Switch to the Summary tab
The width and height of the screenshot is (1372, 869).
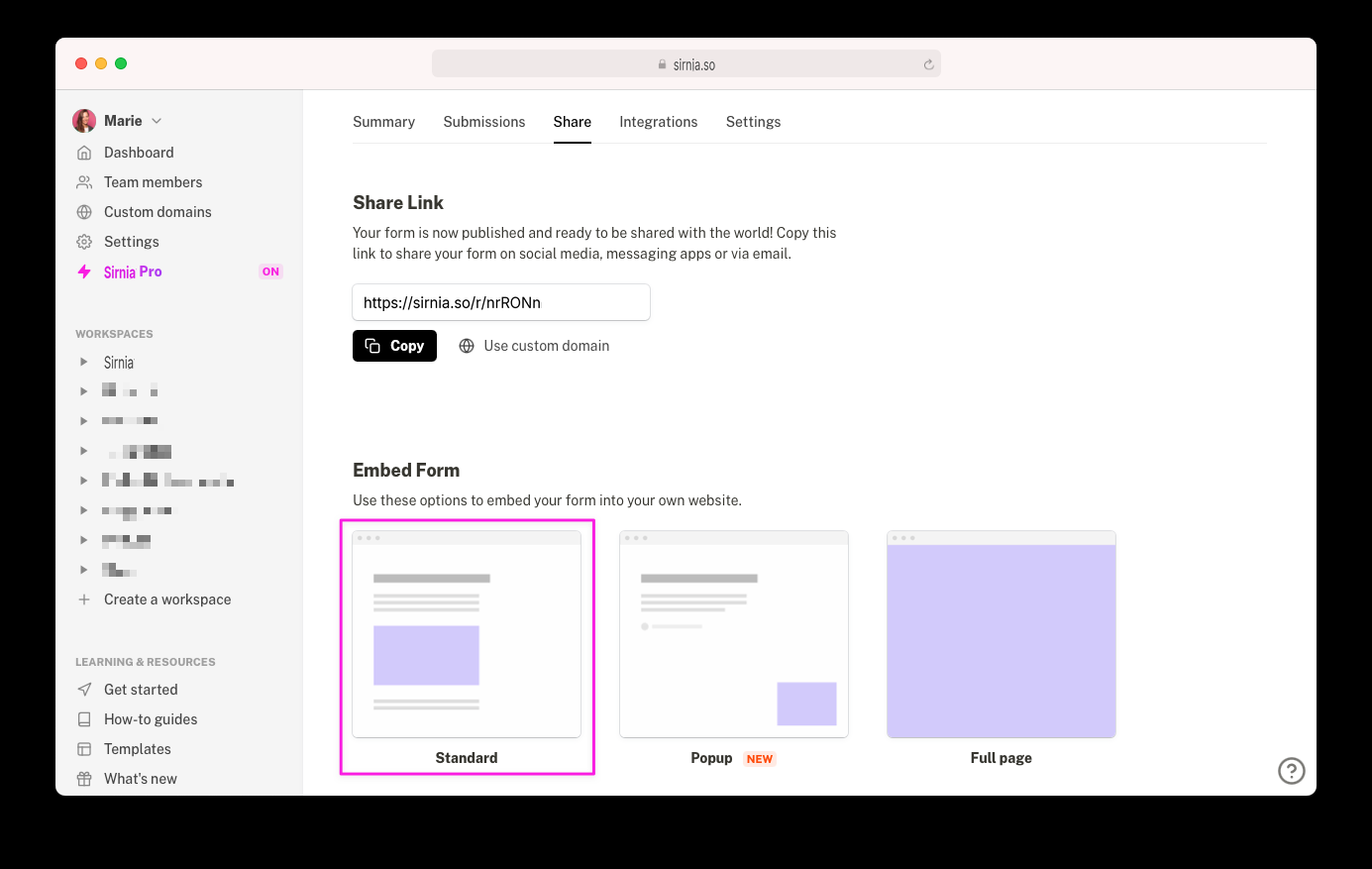[383, 122]
